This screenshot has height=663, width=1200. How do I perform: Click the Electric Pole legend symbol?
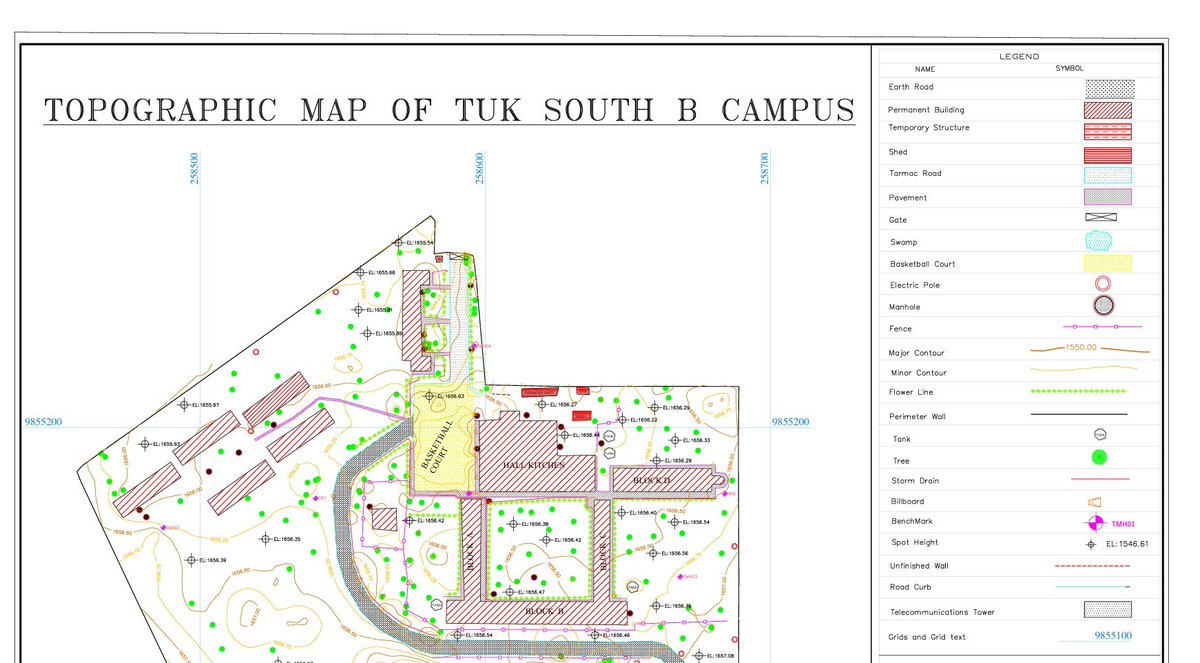(x=1102, y=284)
